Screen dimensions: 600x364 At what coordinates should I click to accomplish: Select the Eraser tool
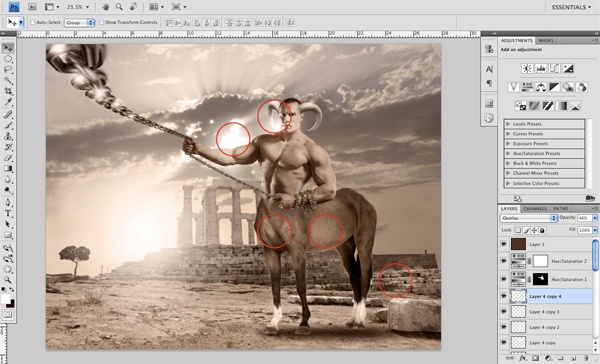[8, 158]
